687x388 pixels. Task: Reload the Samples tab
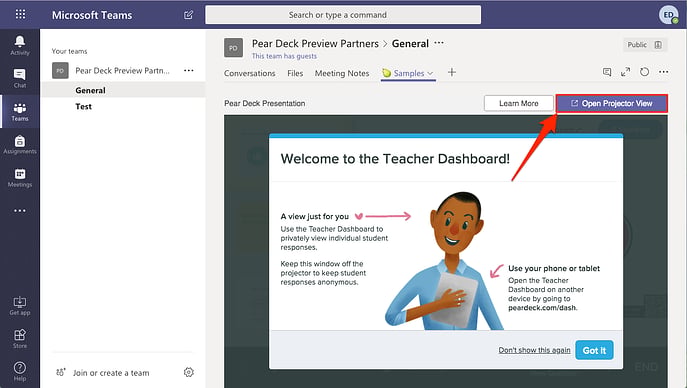(x=645, y=72)
